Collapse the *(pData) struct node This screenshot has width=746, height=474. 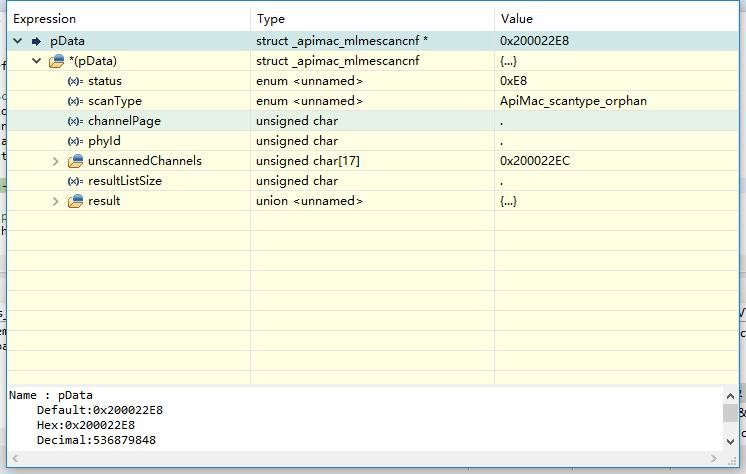[37, 61]
